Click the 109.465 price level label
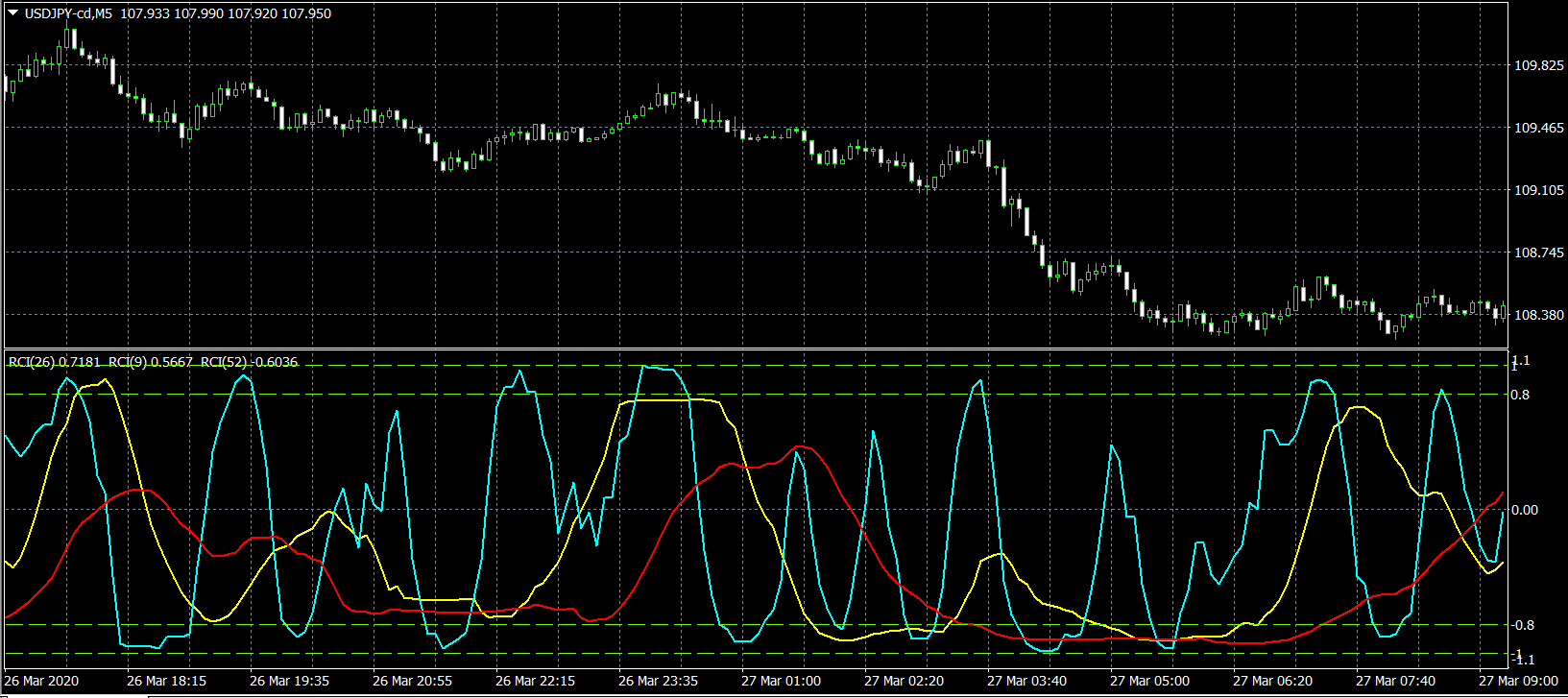The width and height of the screenshot is (1568, 698). [1538, 128]
